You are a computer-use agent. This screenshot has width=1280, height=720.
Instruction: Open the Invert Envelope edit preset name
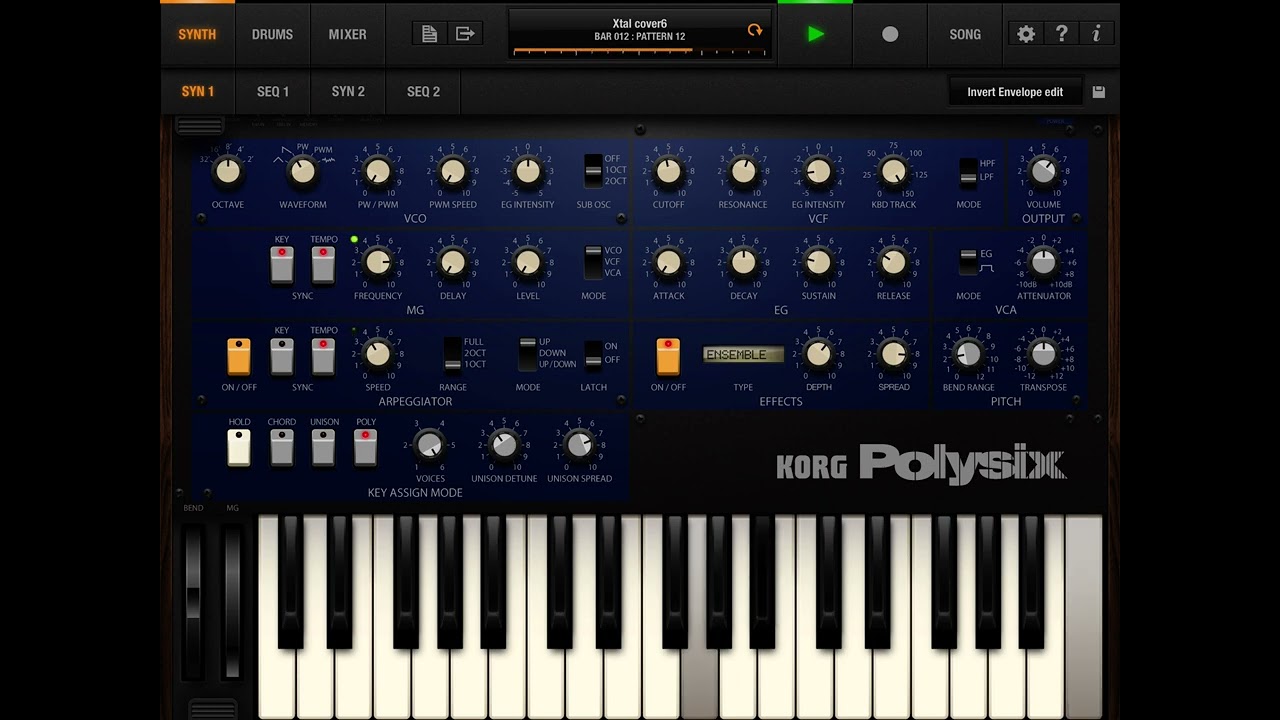coord(1015,92)
